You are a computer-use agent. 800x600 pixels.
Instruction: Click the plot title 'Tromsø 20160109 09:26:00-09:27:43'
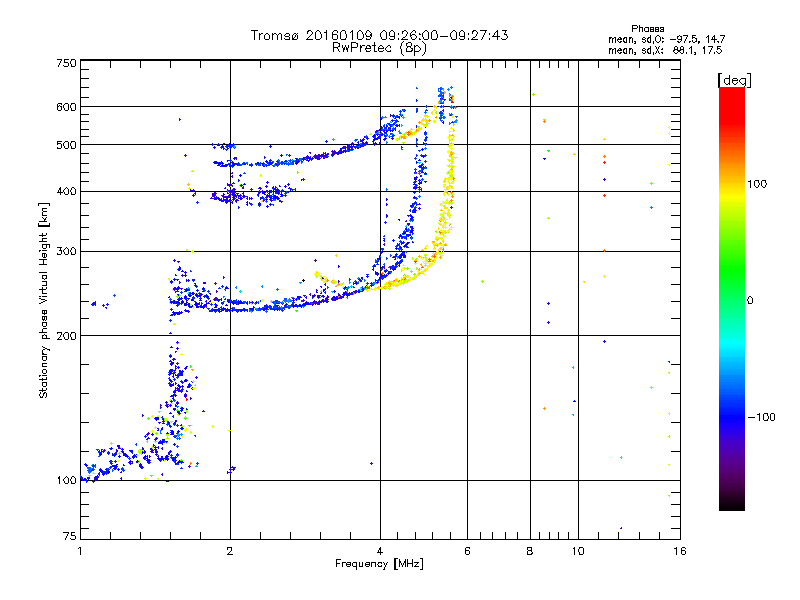pos(379,35)
